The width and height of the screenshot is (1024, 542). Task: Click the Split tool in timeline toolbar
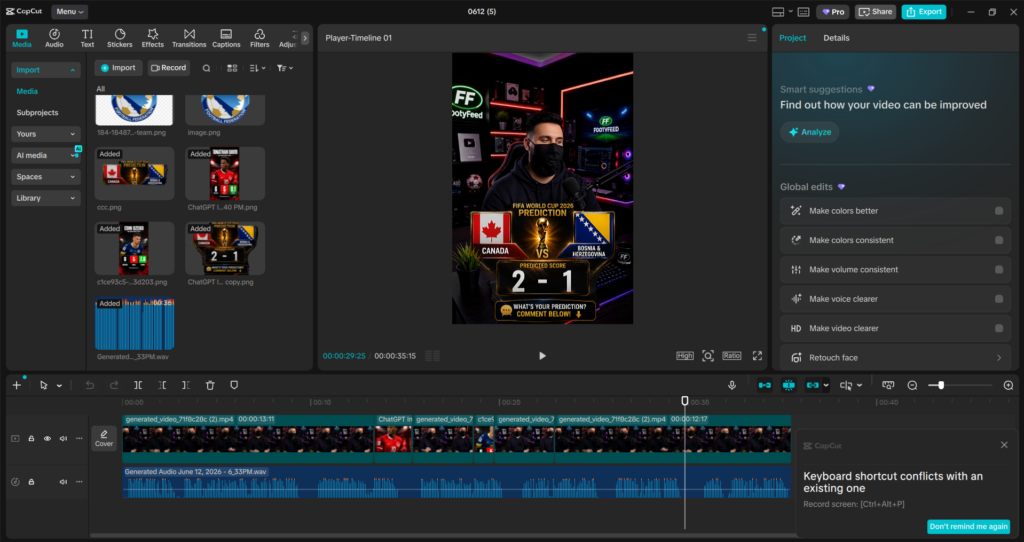pyautogui.click(x=138, y=385)
